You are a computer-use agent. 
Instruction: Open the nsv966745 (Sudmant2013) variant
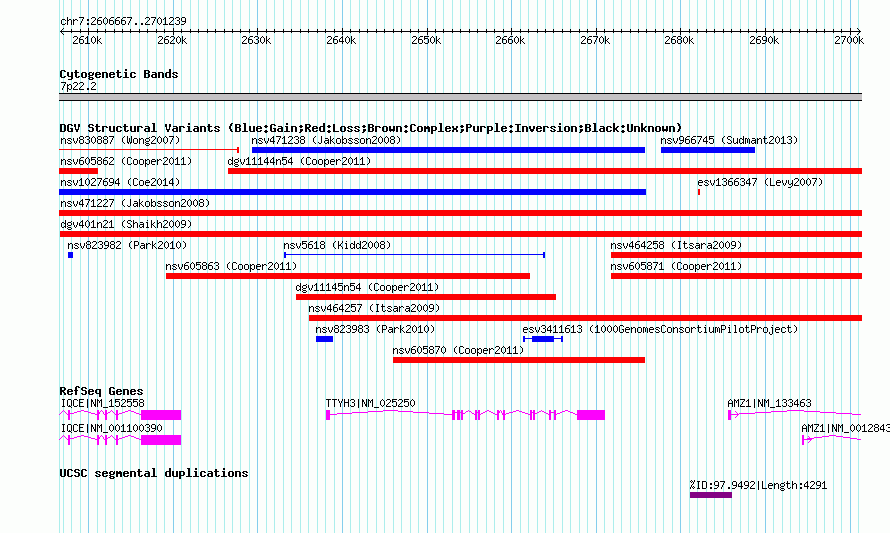point(708,150)
